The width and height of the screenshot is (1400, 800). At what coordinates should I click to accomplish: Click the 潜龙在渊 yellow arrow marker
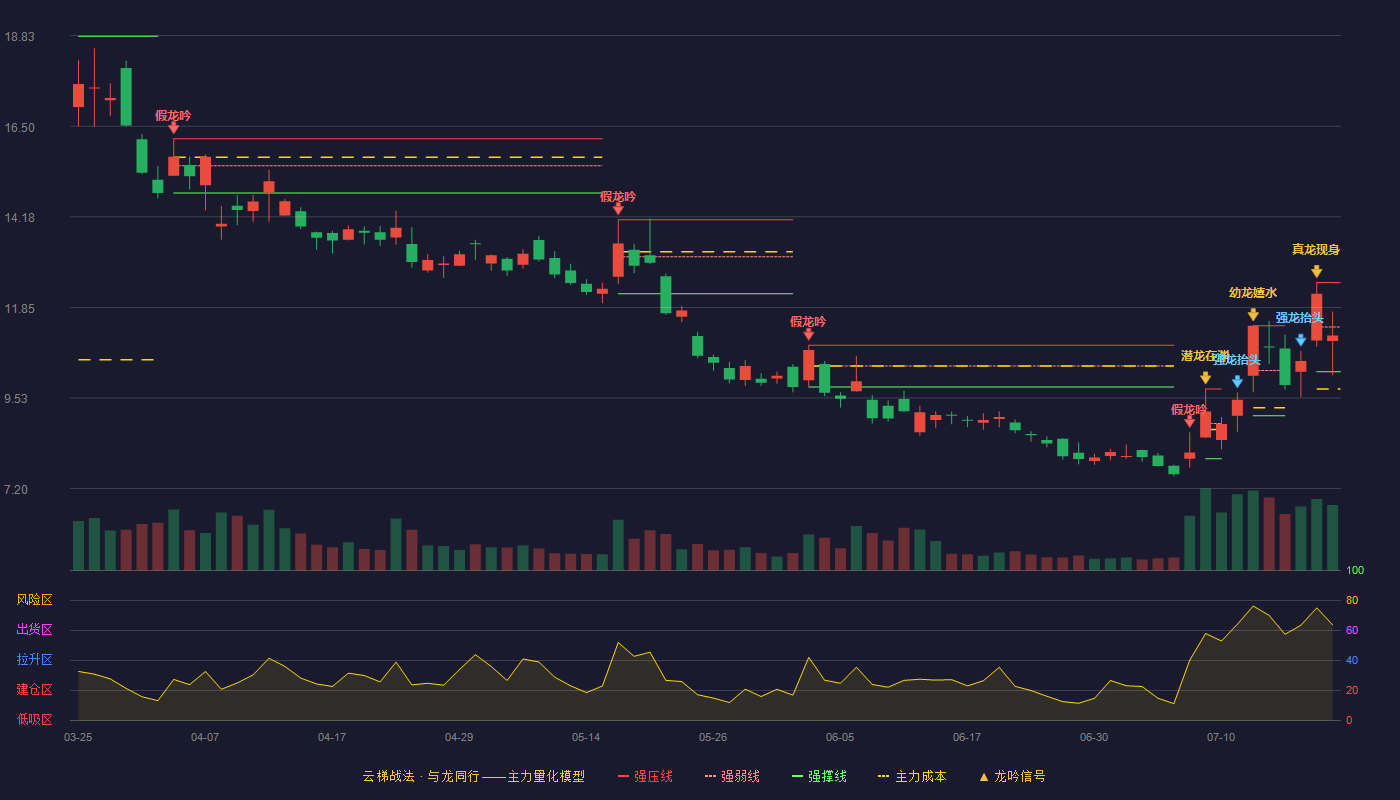(x=1205, y=378)
